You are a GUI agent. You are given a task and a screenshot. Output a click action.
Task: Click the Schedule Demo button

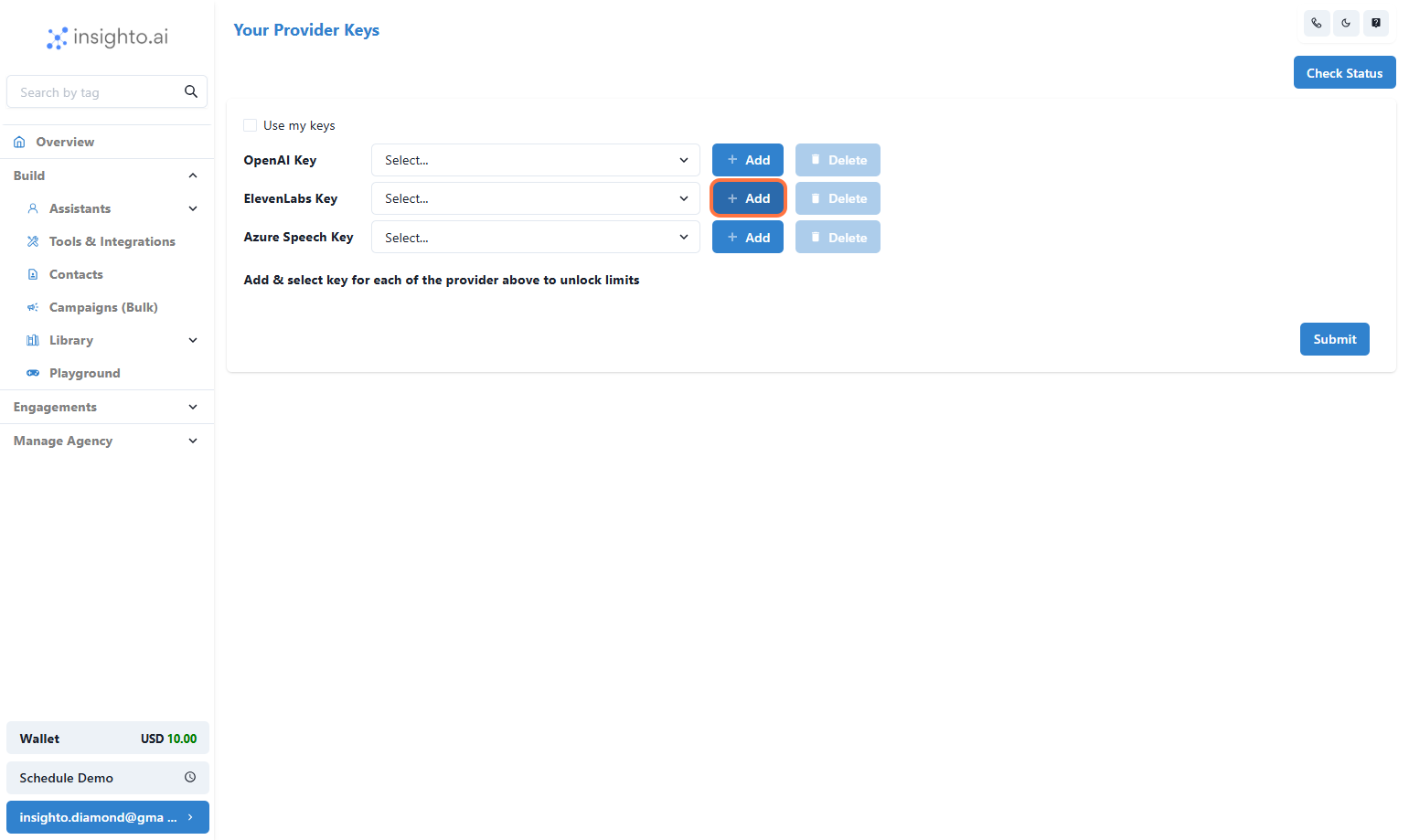[108, 778]
